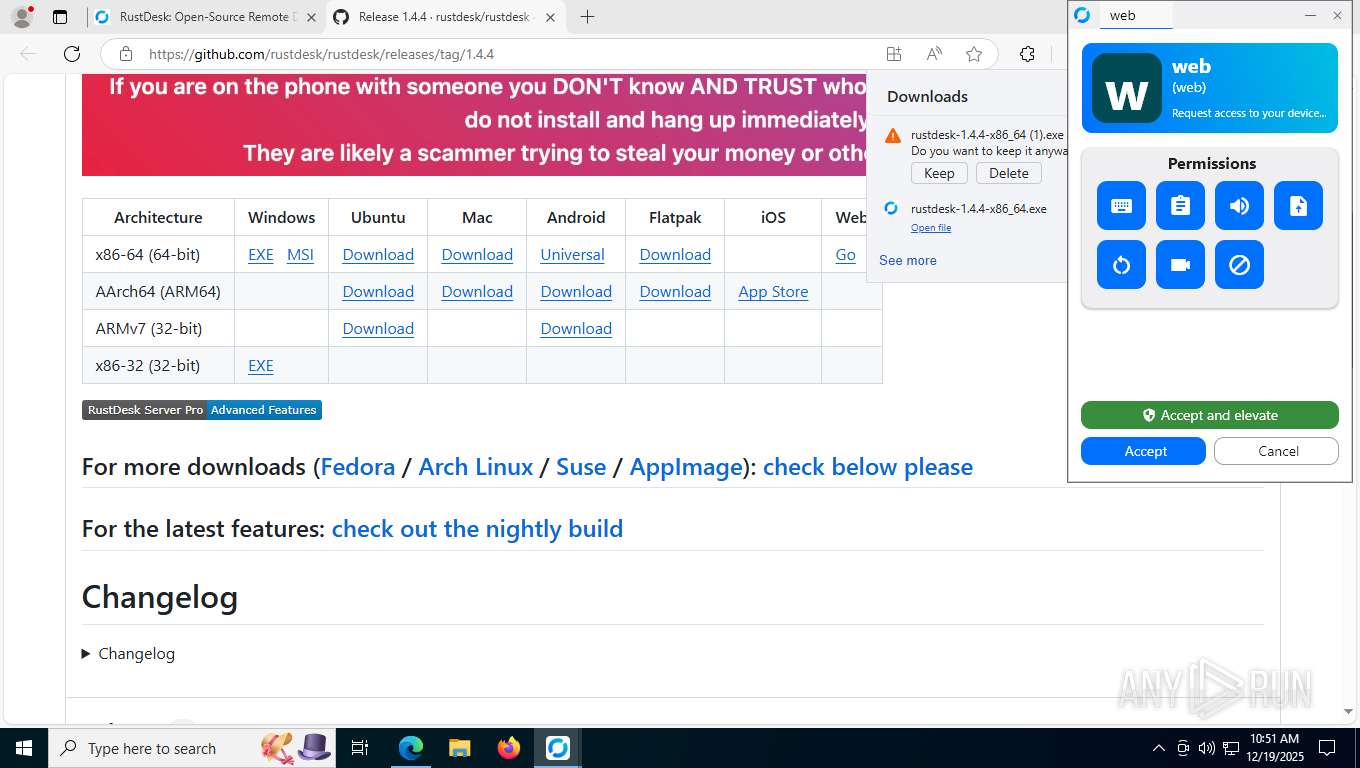This screenshot has width=1360, height=768.
Task: Click the x86-32 Windows EXE link
Action: click(261, 366)
